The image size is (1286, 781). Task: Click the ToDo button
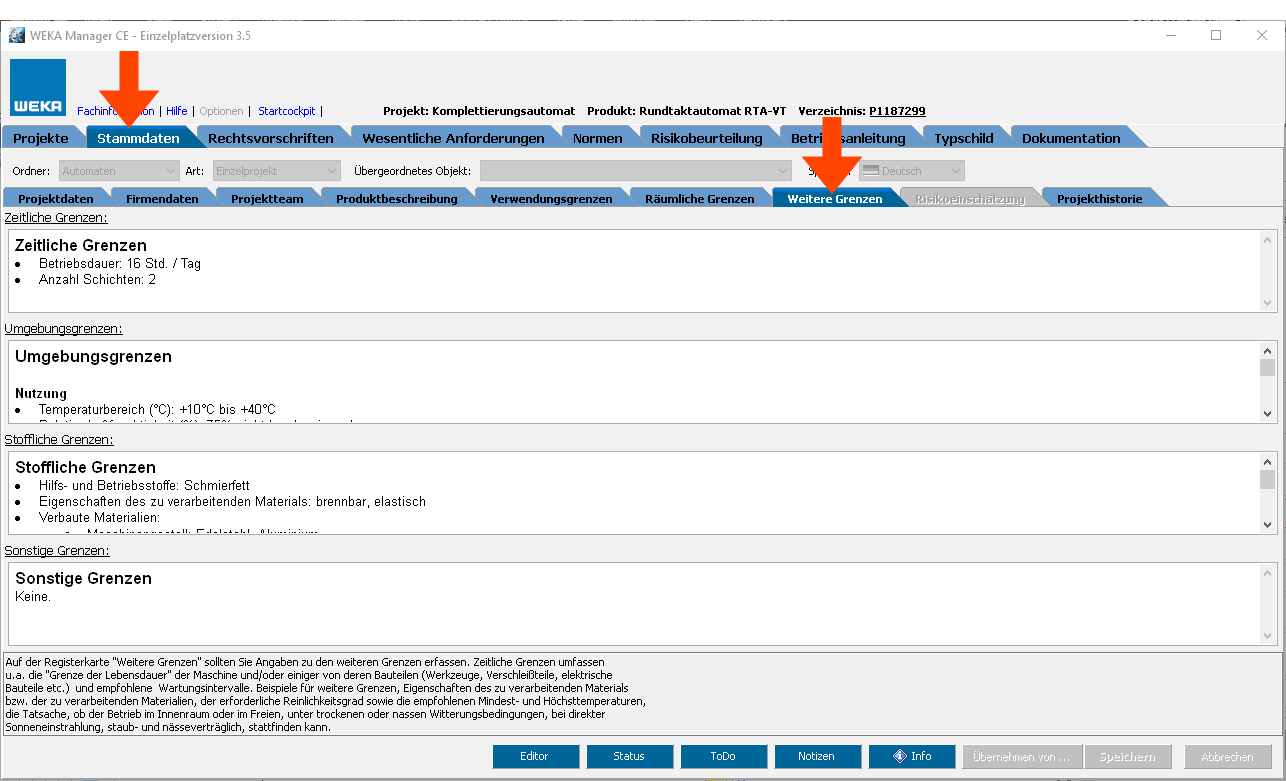coord(723,756)
